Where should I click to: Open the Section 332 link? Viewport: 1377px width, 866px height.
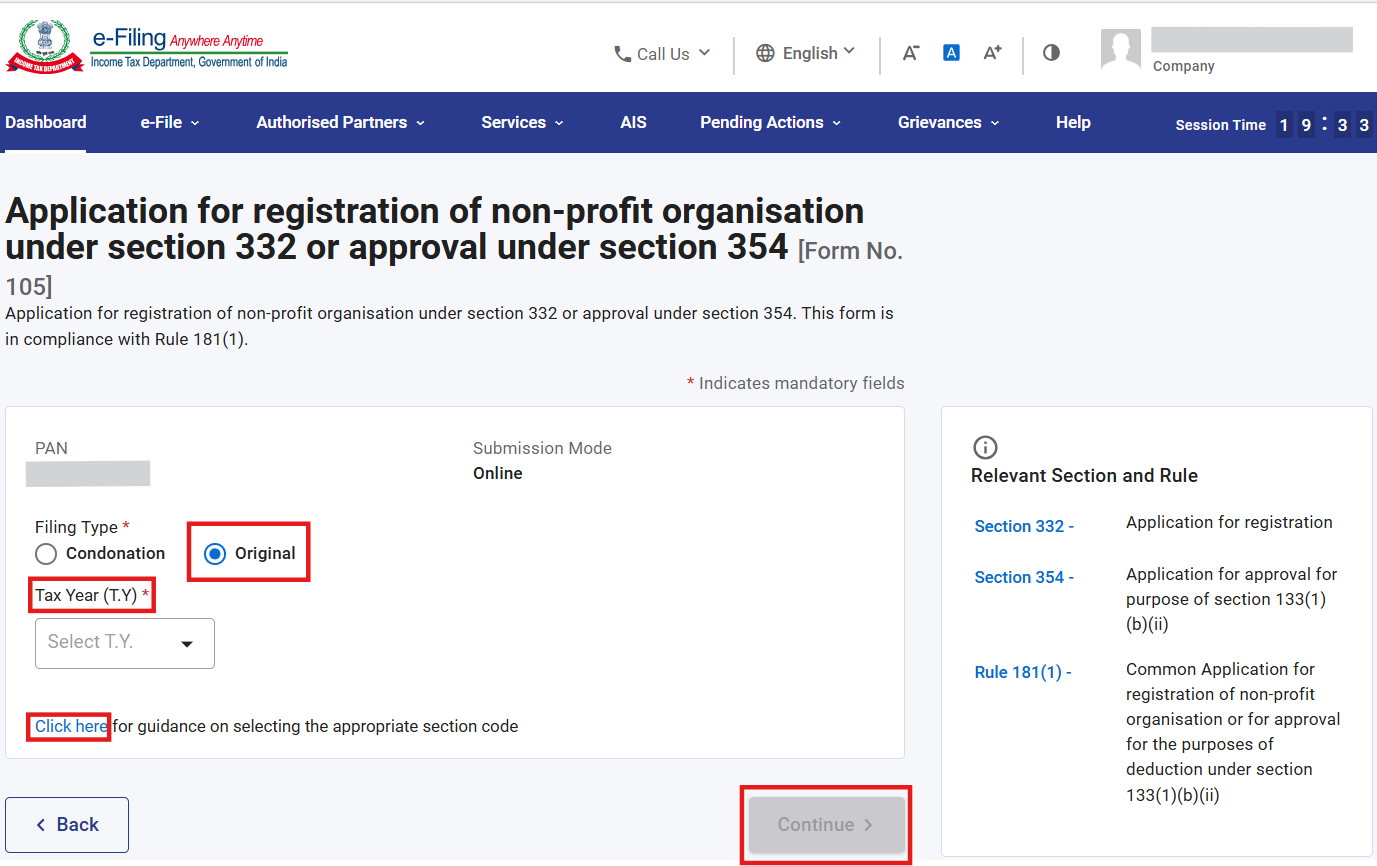(x=1024, y=526)
